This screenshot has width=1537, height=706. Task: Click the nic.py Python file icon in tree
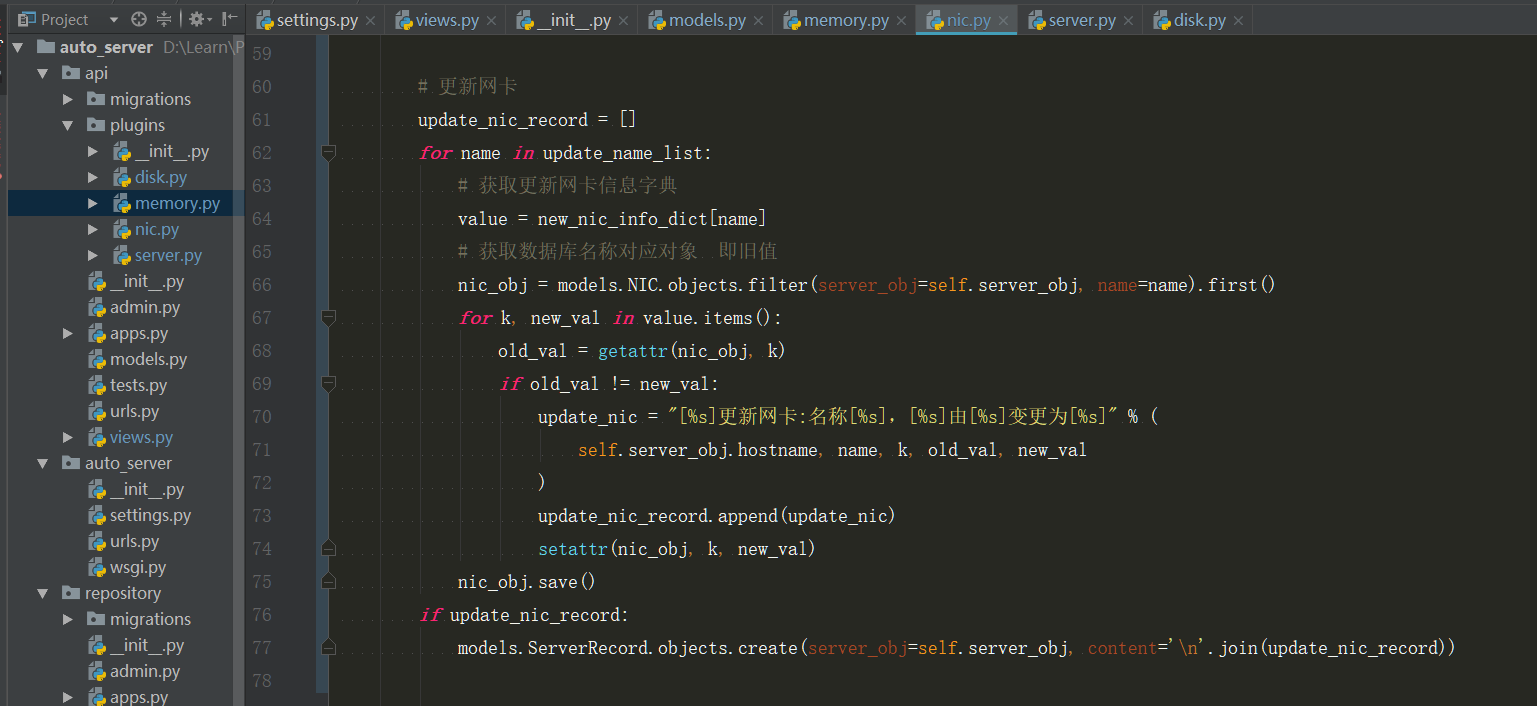tap(122, 229)
